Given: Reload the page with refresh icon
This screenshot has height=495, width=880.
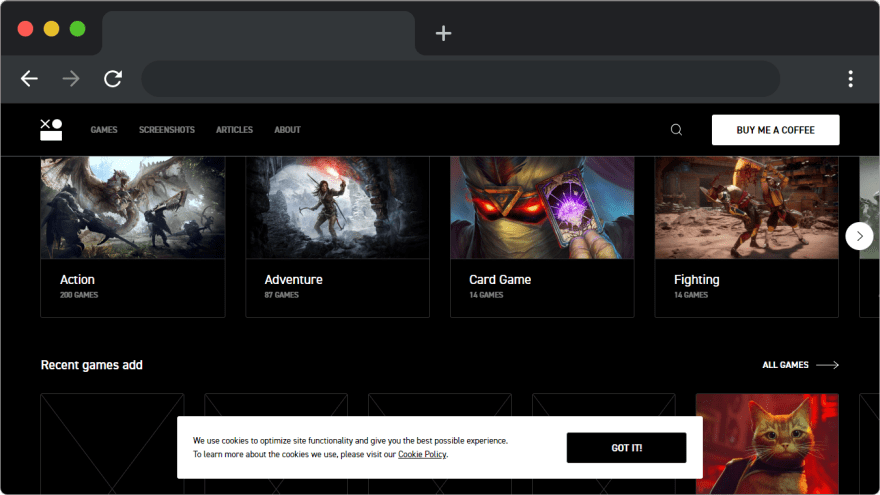Looking at the screenshot, I should (x=113, y=79).
